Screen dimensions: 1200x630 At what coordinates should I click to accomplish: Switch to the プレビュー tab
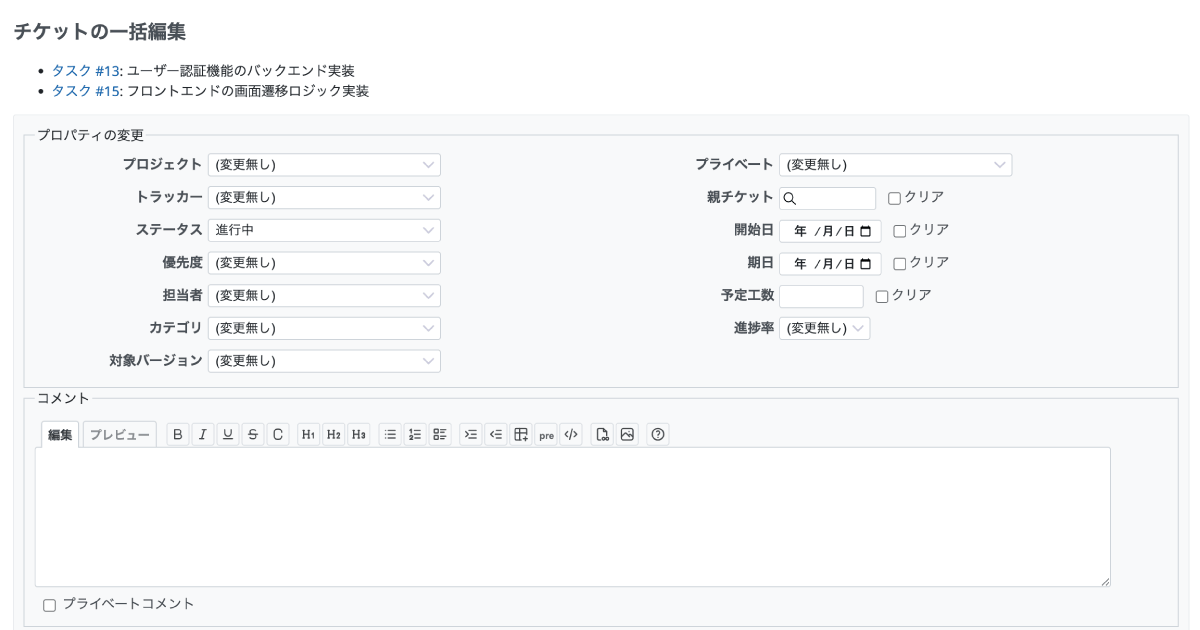point(119,435)
